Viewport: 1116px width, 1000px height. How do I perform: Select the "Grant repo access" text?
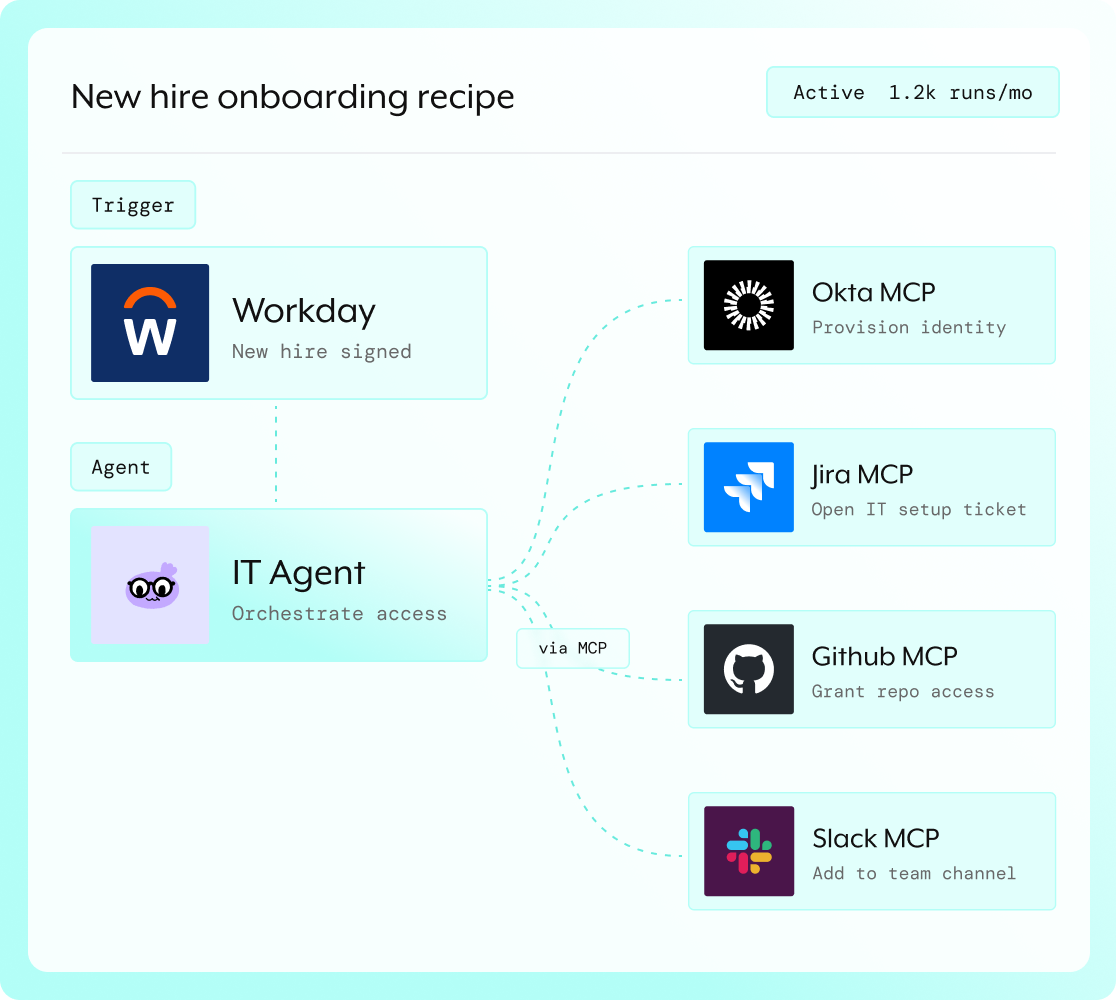tap(903, 692)
